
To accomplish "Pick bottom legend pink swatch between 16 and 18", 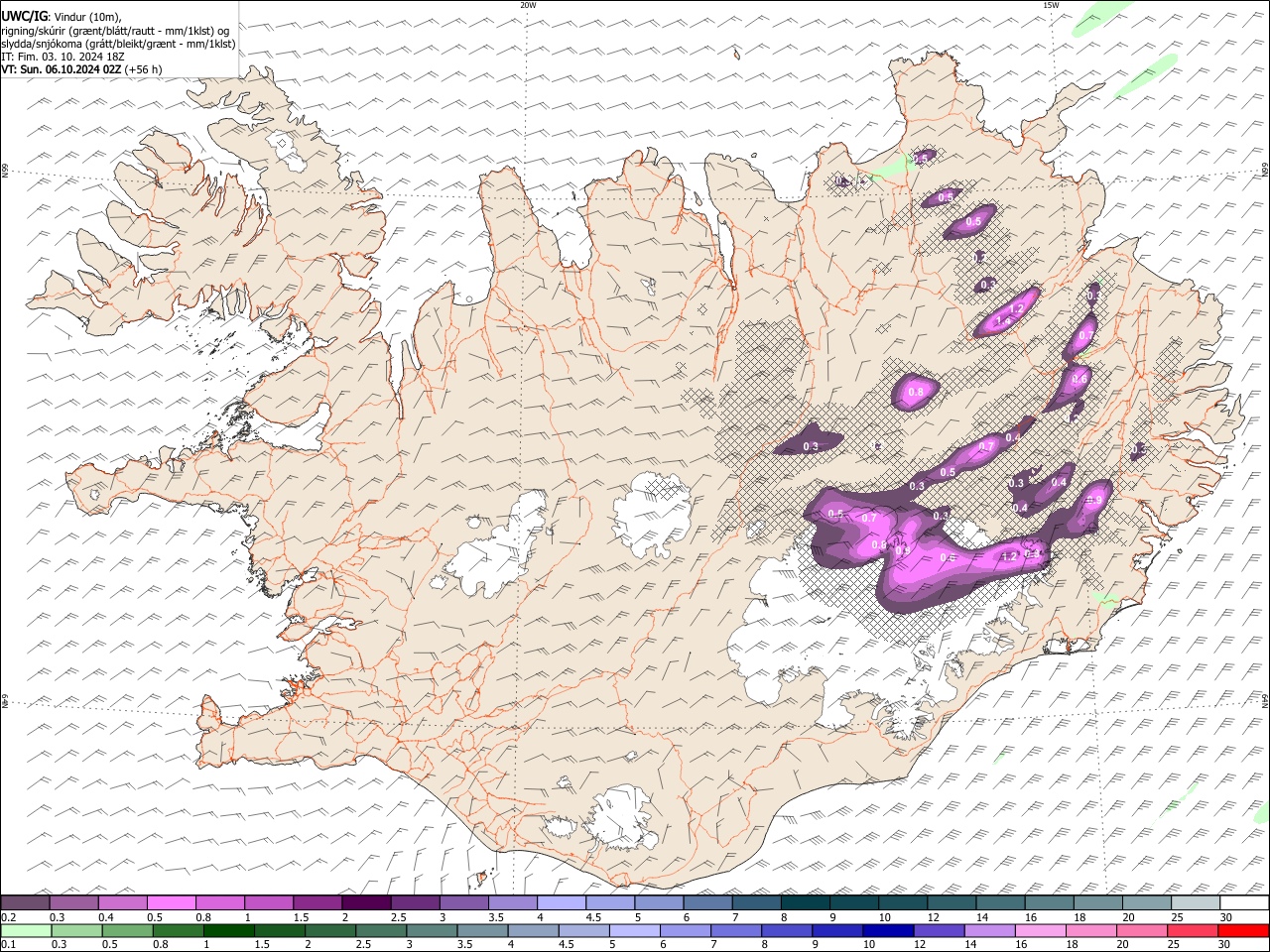I will coord(1041,930).
